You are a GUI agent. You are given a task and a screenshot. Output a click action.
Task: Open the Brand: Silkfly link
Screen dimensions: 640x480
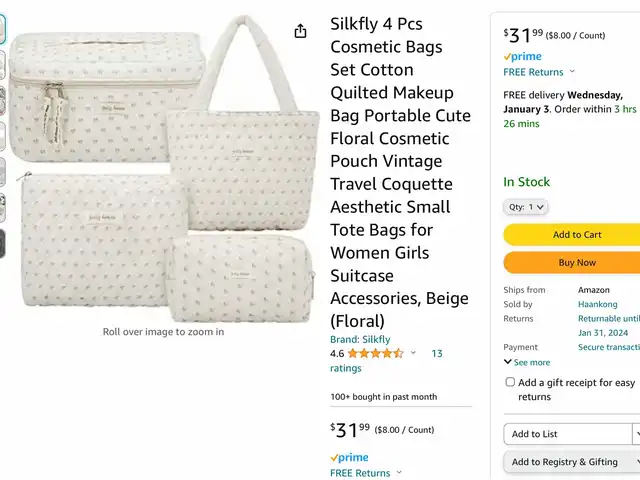pyautogui.click(x=360, y=339)
